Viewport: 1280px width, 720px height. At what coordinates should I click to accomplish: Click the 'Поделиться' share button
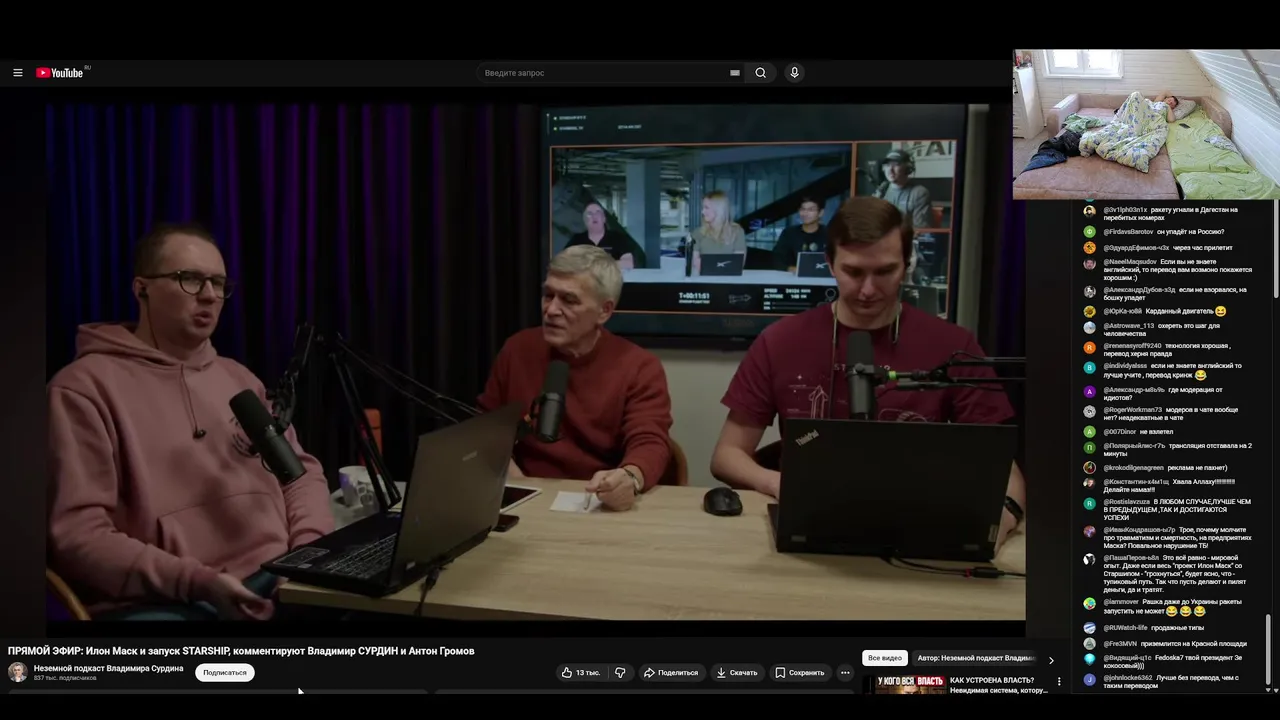point(671,673)
